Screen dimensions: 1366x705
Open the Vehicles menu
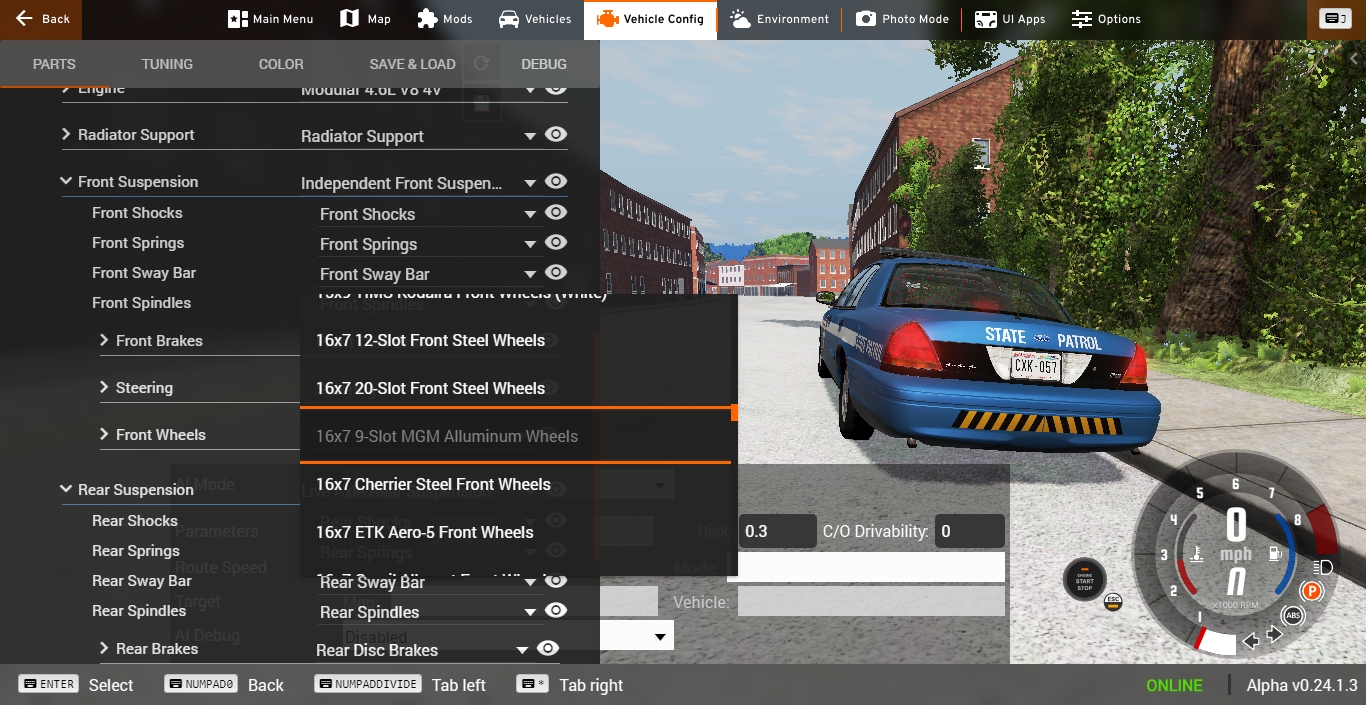[x=535, y=19]
